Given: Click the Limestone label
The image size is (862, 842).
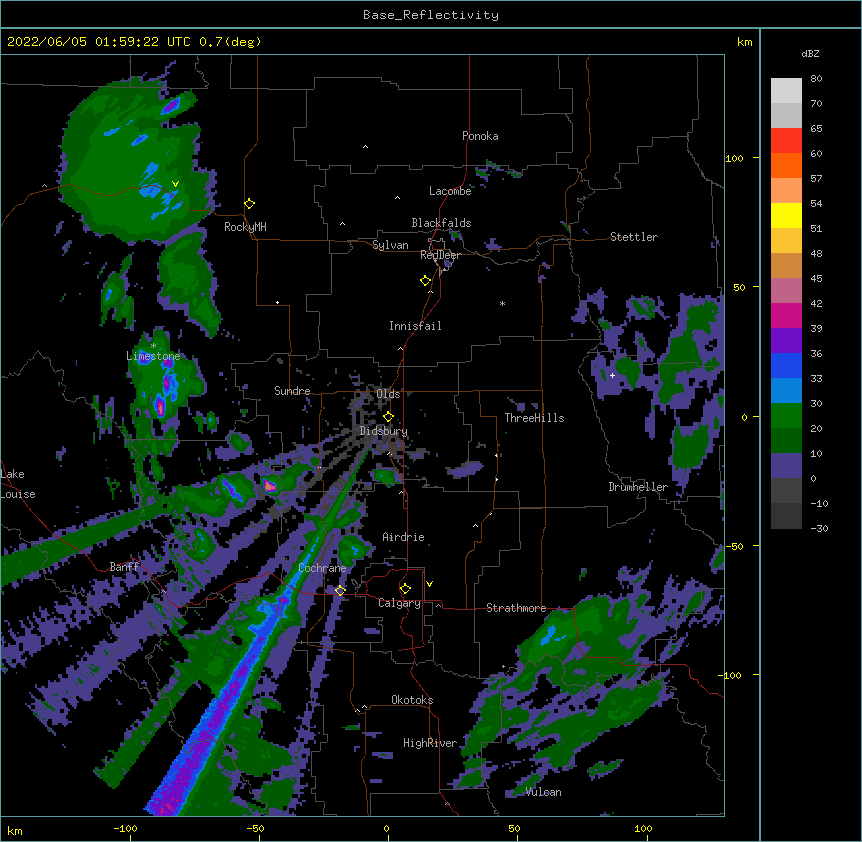Looking at the screenshot, I should point(153,356).
